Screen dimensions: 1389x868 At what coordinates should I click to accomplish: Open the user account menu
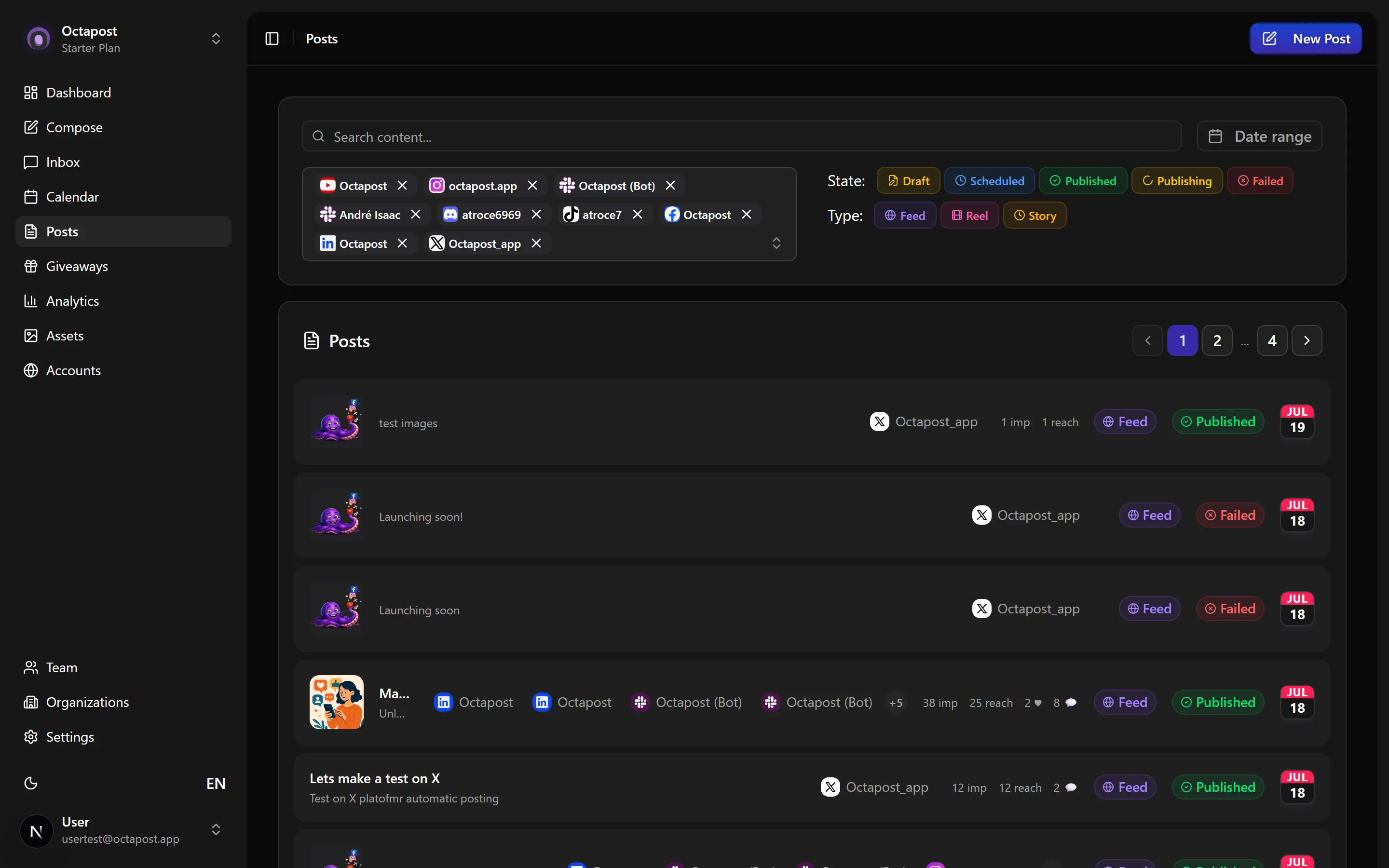tap(123, 829)
